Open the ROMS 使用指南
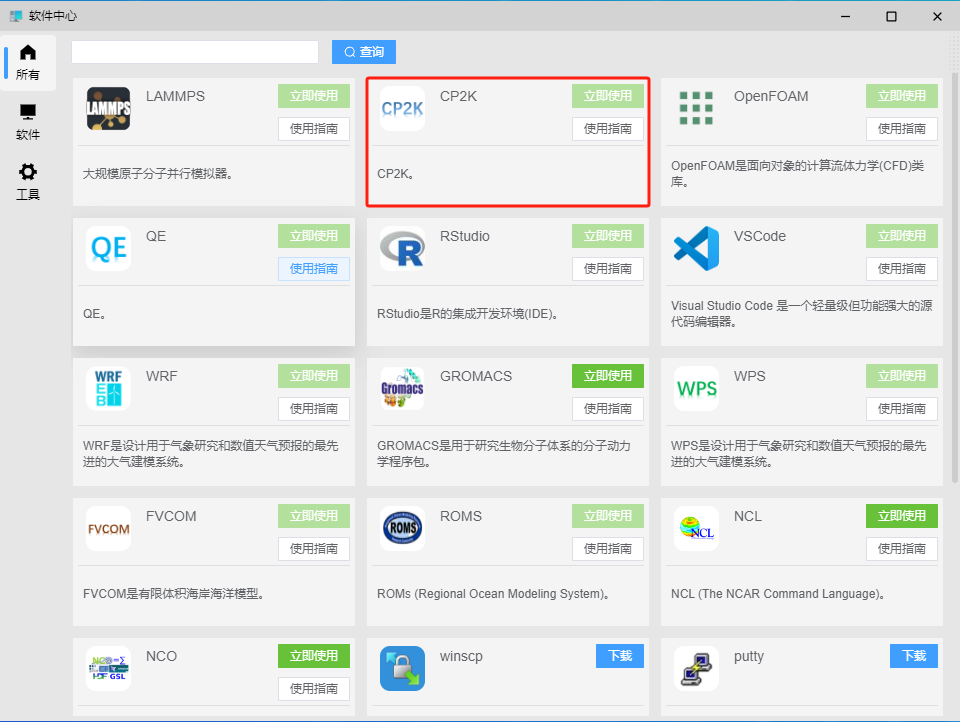Image resolution: width=960 pixels, height=722 pixels. tap(607, 549)
